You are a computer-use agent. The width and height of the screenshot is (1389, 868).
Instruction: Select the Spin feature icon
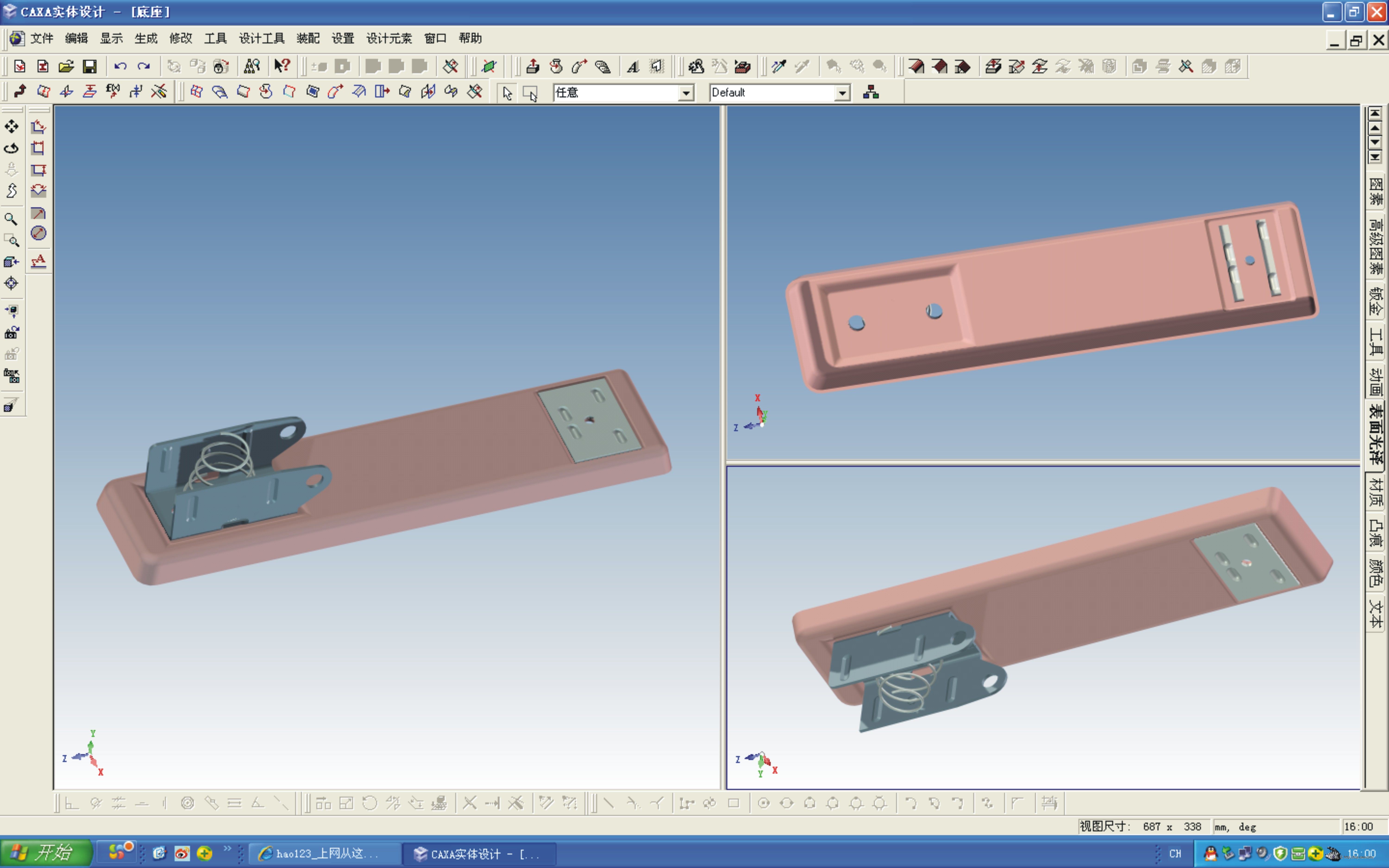coord(556,67)
